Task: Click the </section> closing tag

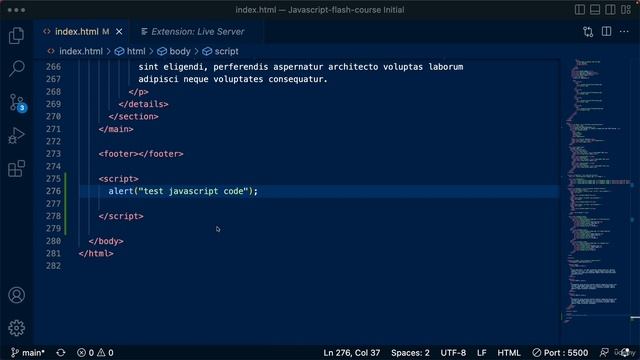Action: coord(133,116)
